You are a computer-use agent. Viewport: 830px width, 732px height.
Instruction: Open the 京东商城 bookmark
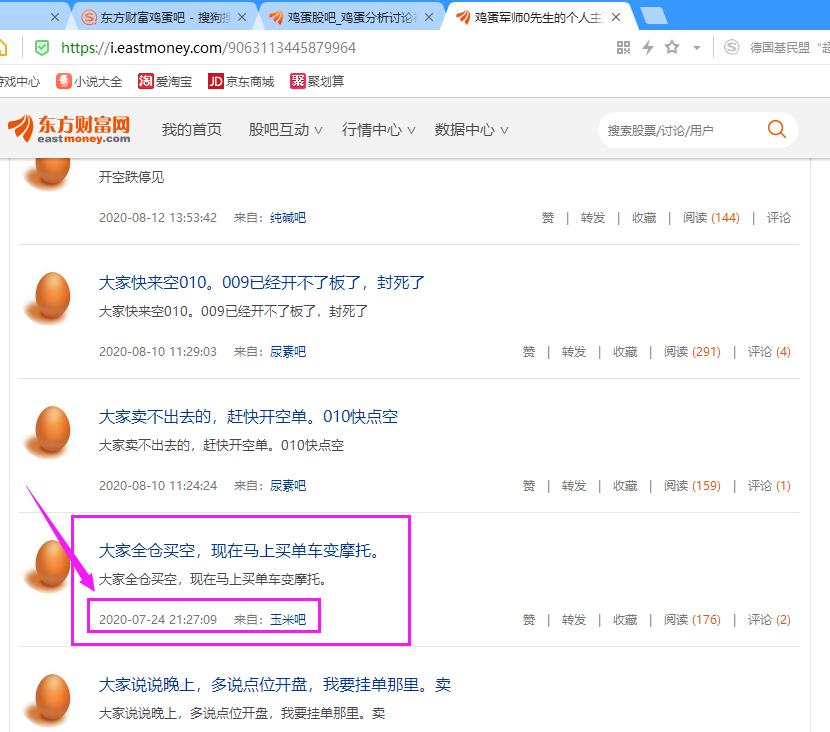pos(241,82)
